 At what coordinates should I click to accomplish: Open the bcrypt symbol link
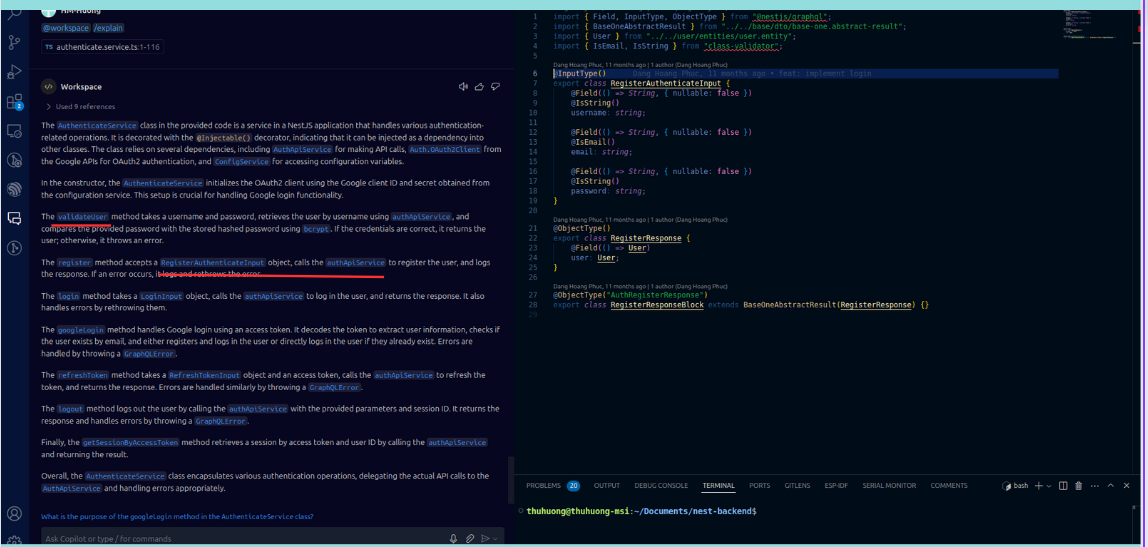pos(316,228)
